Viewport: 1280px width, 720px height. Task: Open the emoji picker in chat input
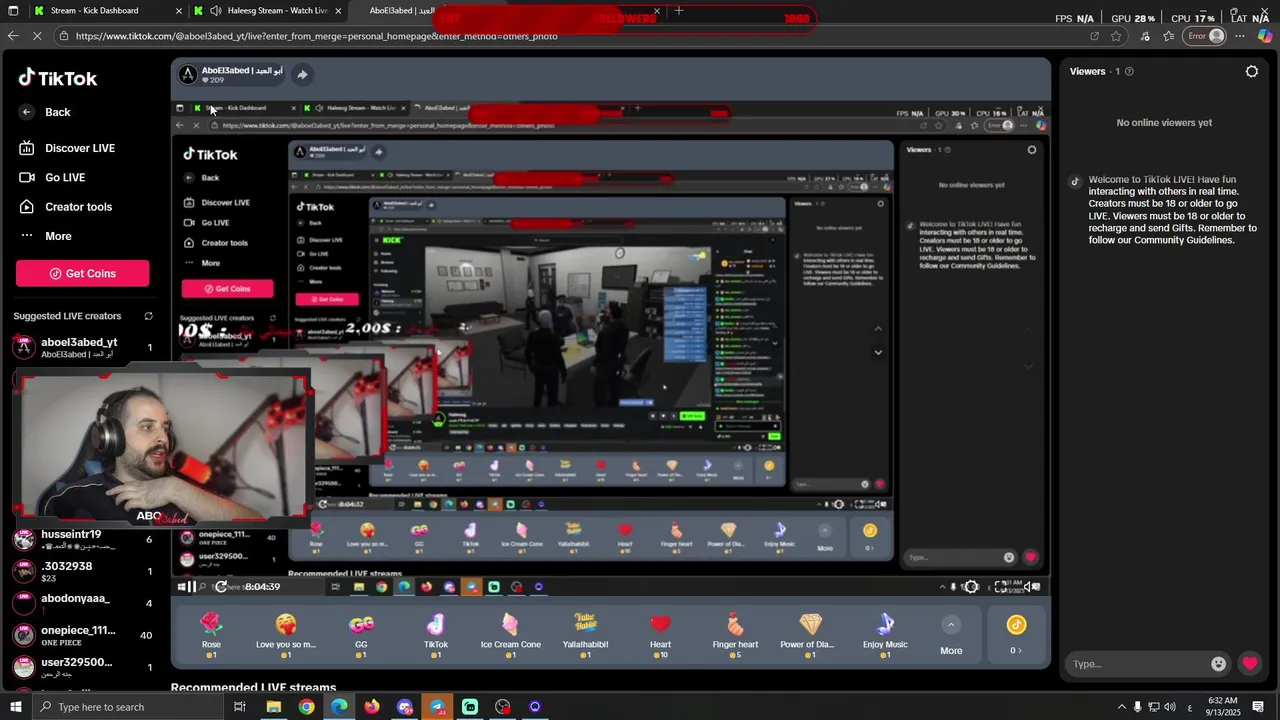[1218, 664]
